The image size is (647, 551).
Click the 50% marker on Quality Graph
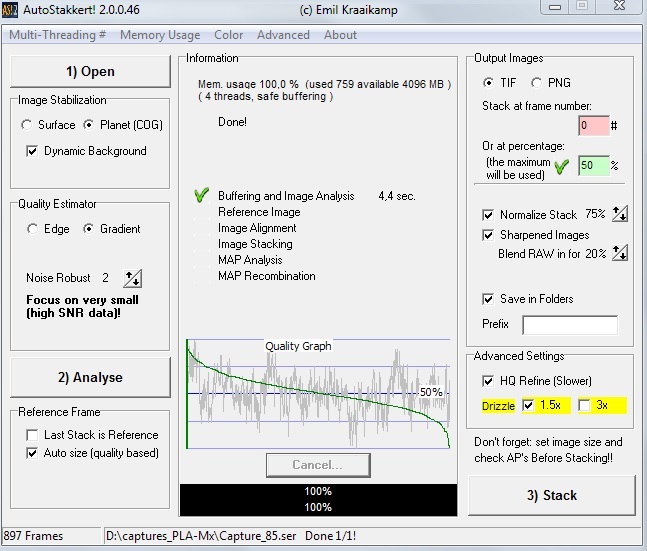tap(431, 392)
